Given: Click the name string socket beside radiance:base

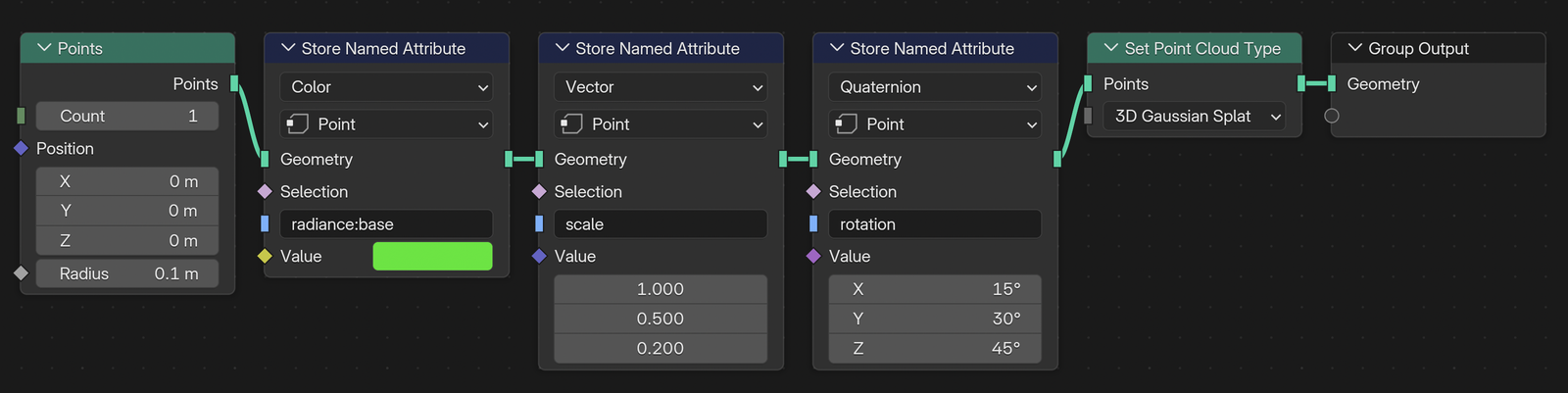Looking at the screenshot, I should (x=265, y=224).
